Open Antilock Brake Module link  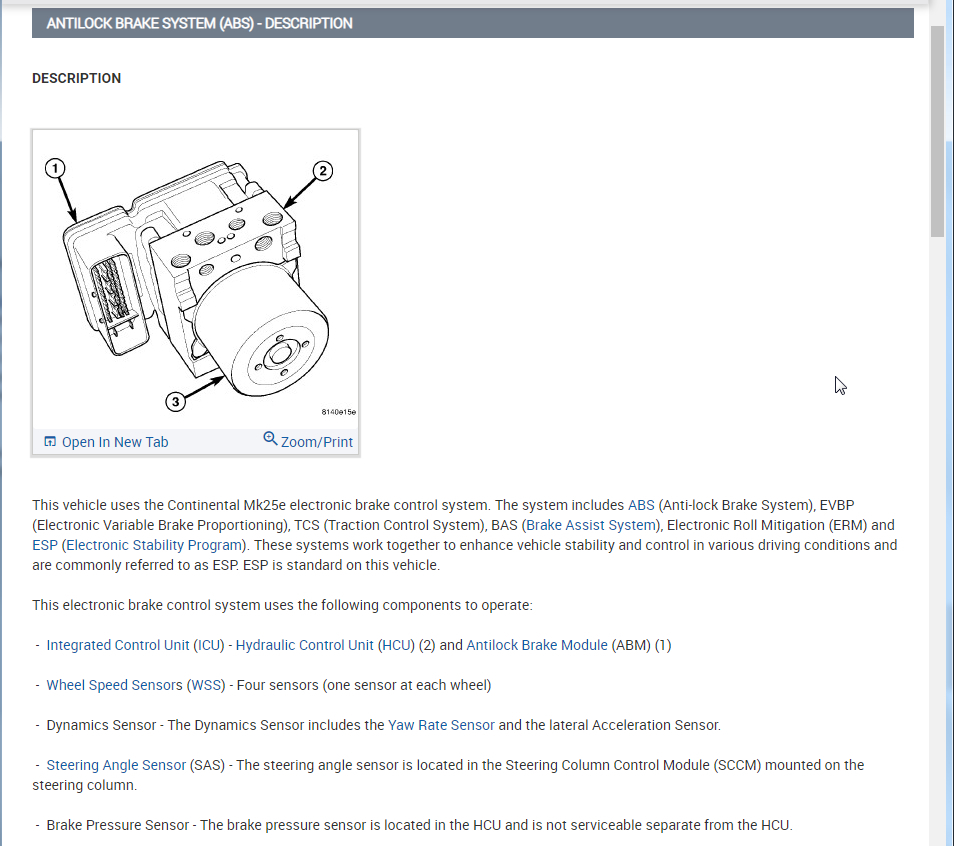coord(537,645)
